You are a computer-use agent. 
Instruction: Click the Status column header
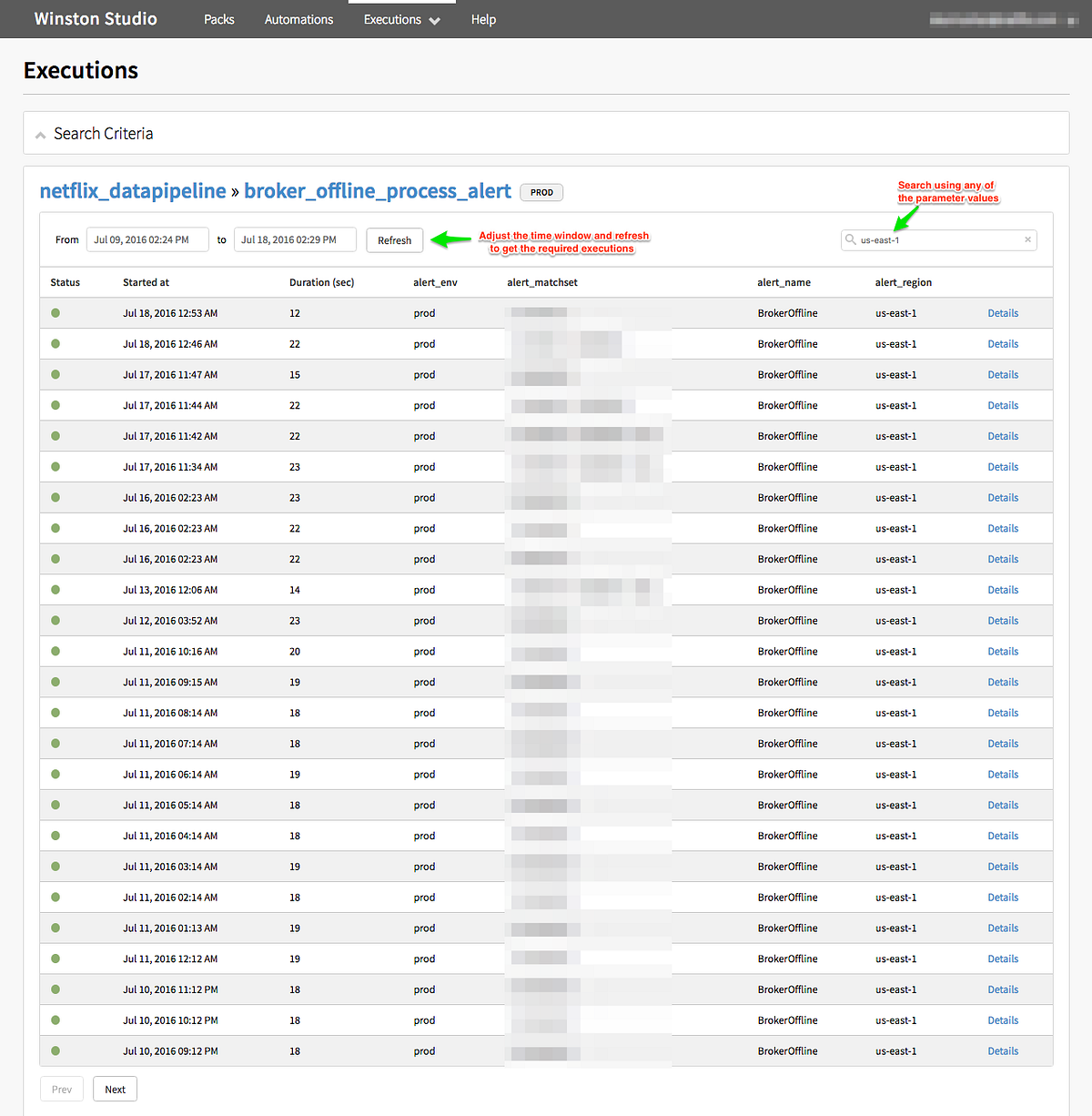tap(66, 283)
